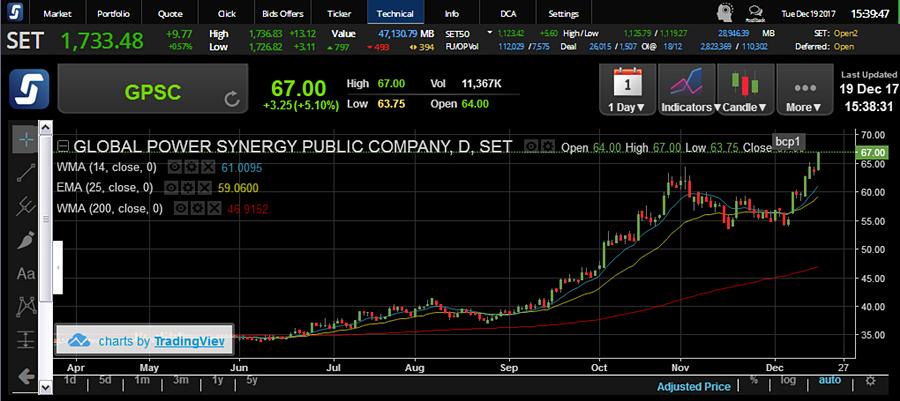Click the back arrow in drawing toolbar

[25, 377]
